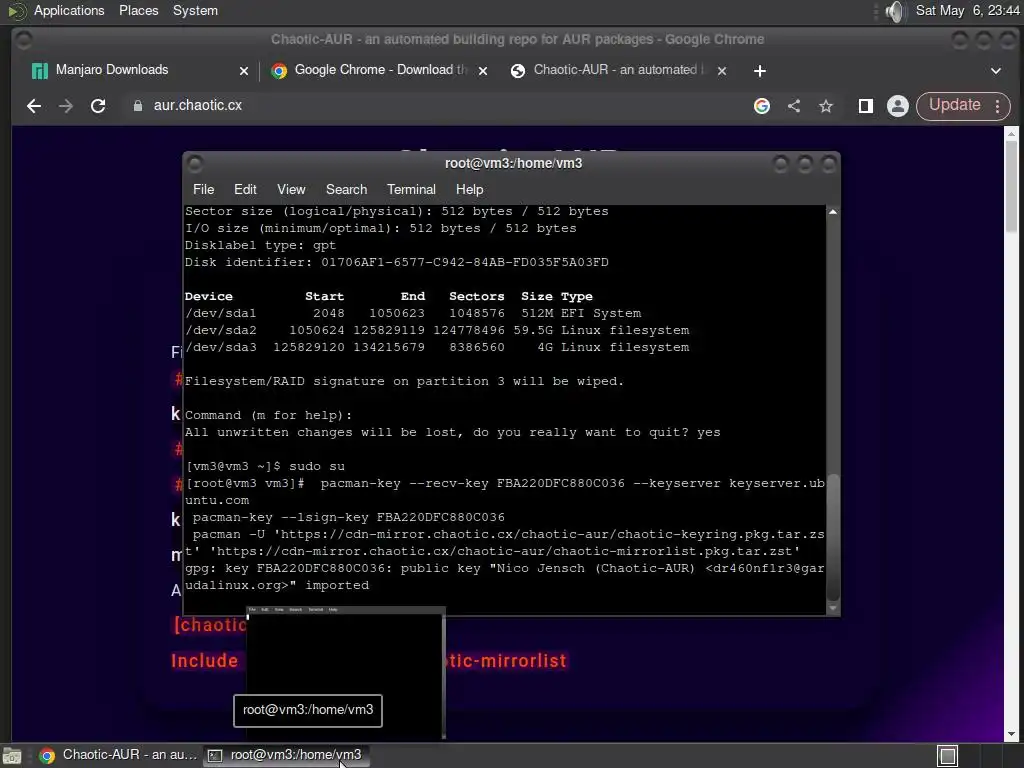The image size is (1024, 768).
Task: Click the Chrome forward arrow
Action: [65, 106]
